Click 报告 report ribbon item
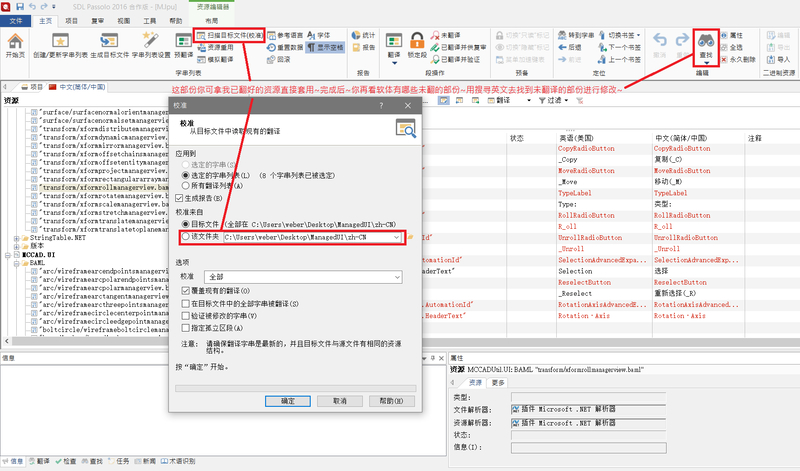The image size is (800, 471). 363,47
